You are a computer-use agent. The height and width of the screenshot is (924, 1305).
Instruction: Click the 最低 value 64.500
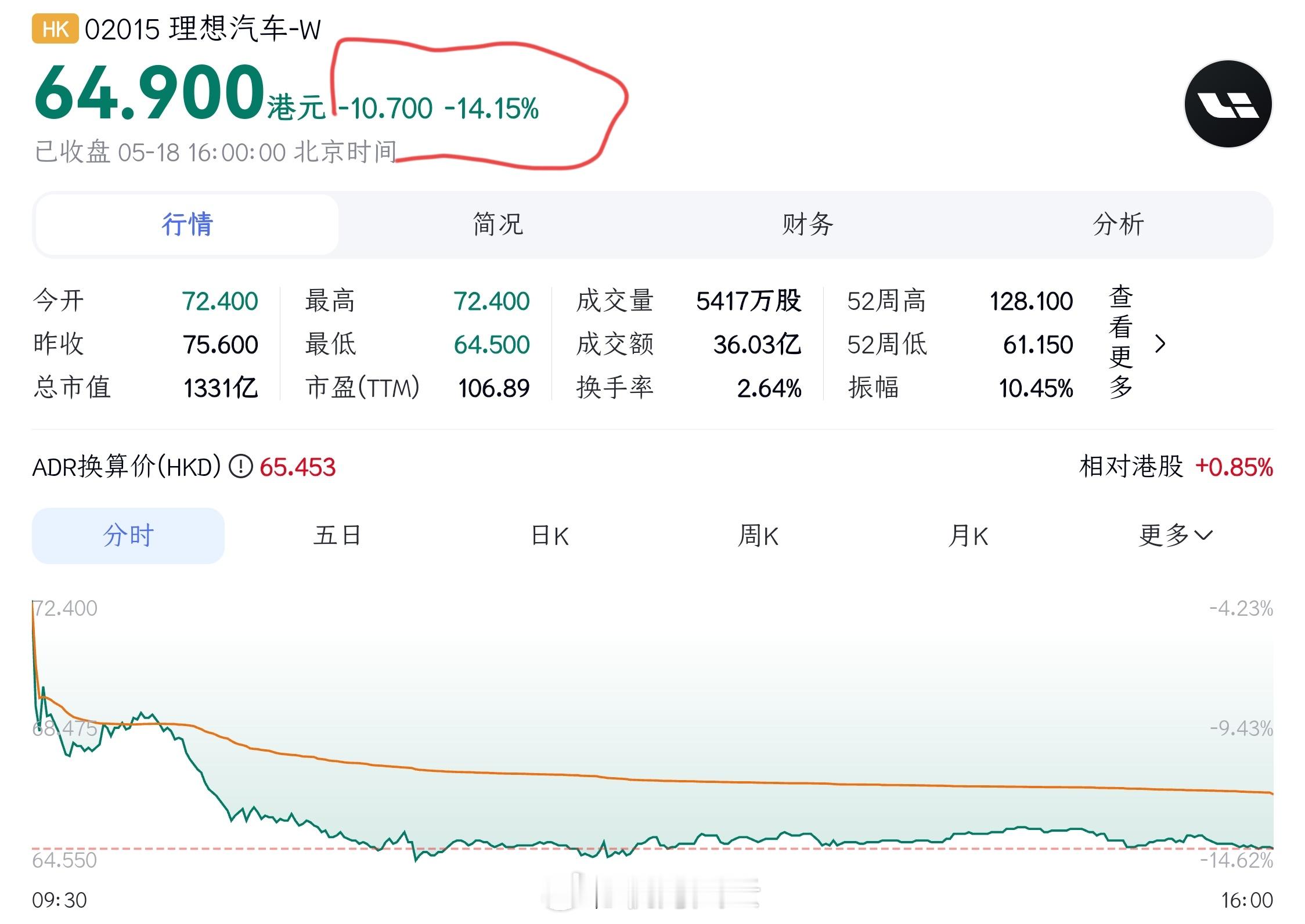coord(492,345)
